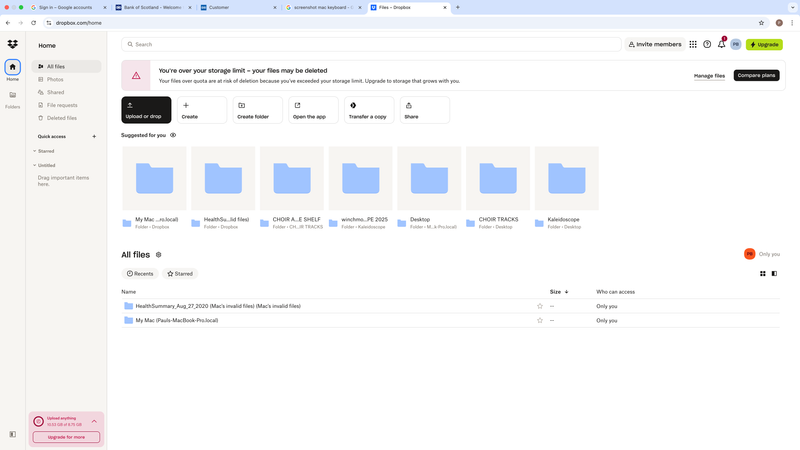The width and height of the screenshot is (800, 450).
Task: Open All files settings gear
Action: [159, 255]
